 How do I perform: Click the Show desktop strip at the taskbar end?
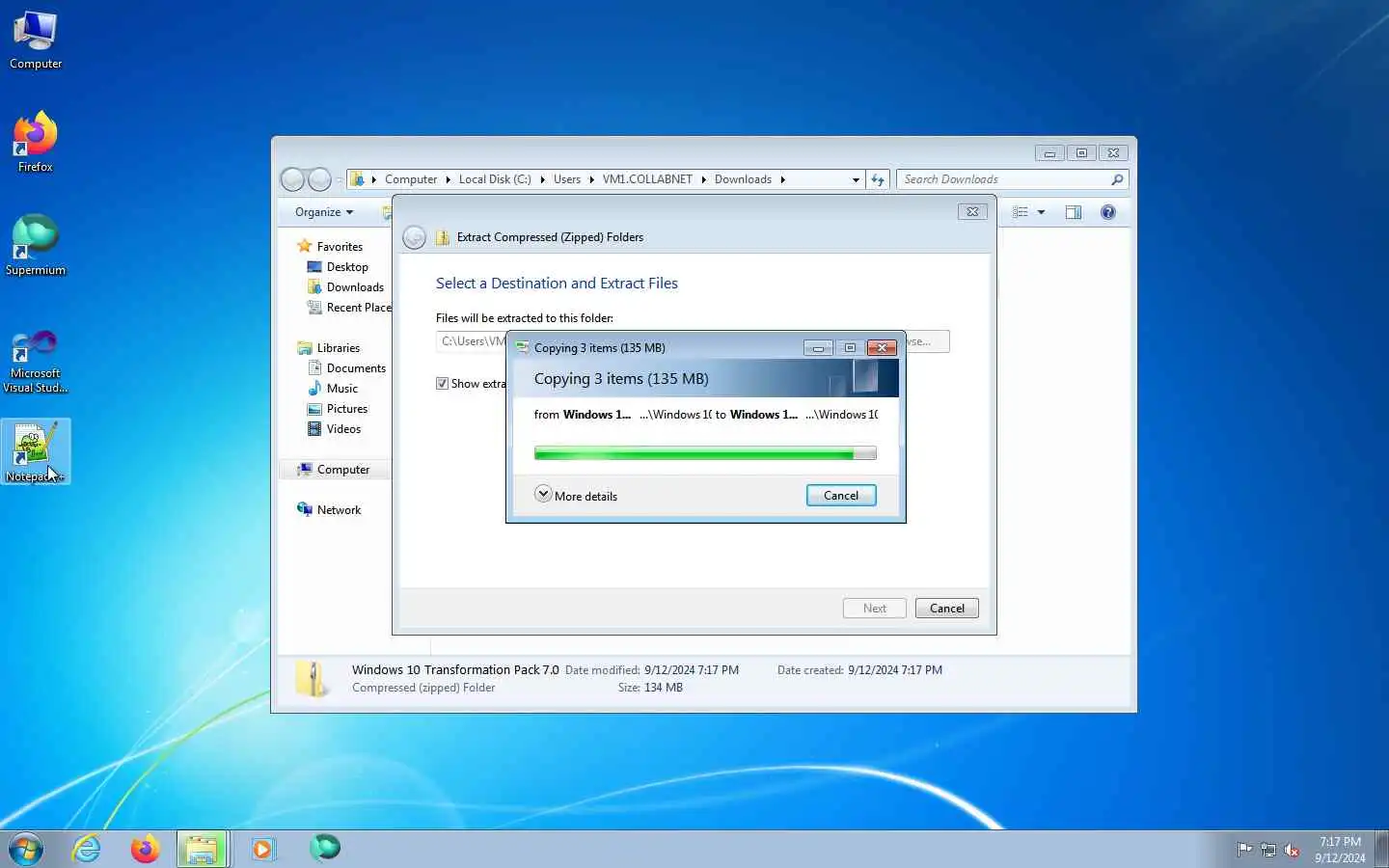[1381, 849]
